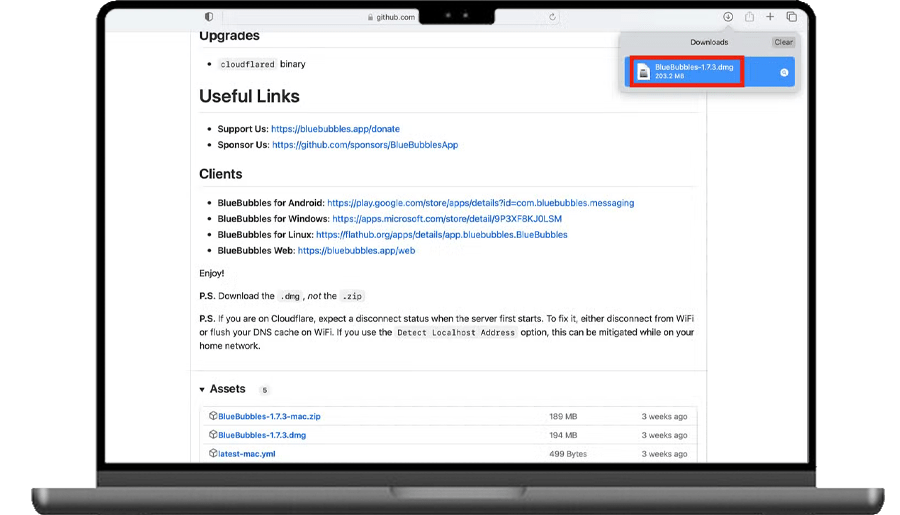Open the bluebubbles.app/donate link
The image size is (900, 515).
pyautogui.click(x=335, y=129)
